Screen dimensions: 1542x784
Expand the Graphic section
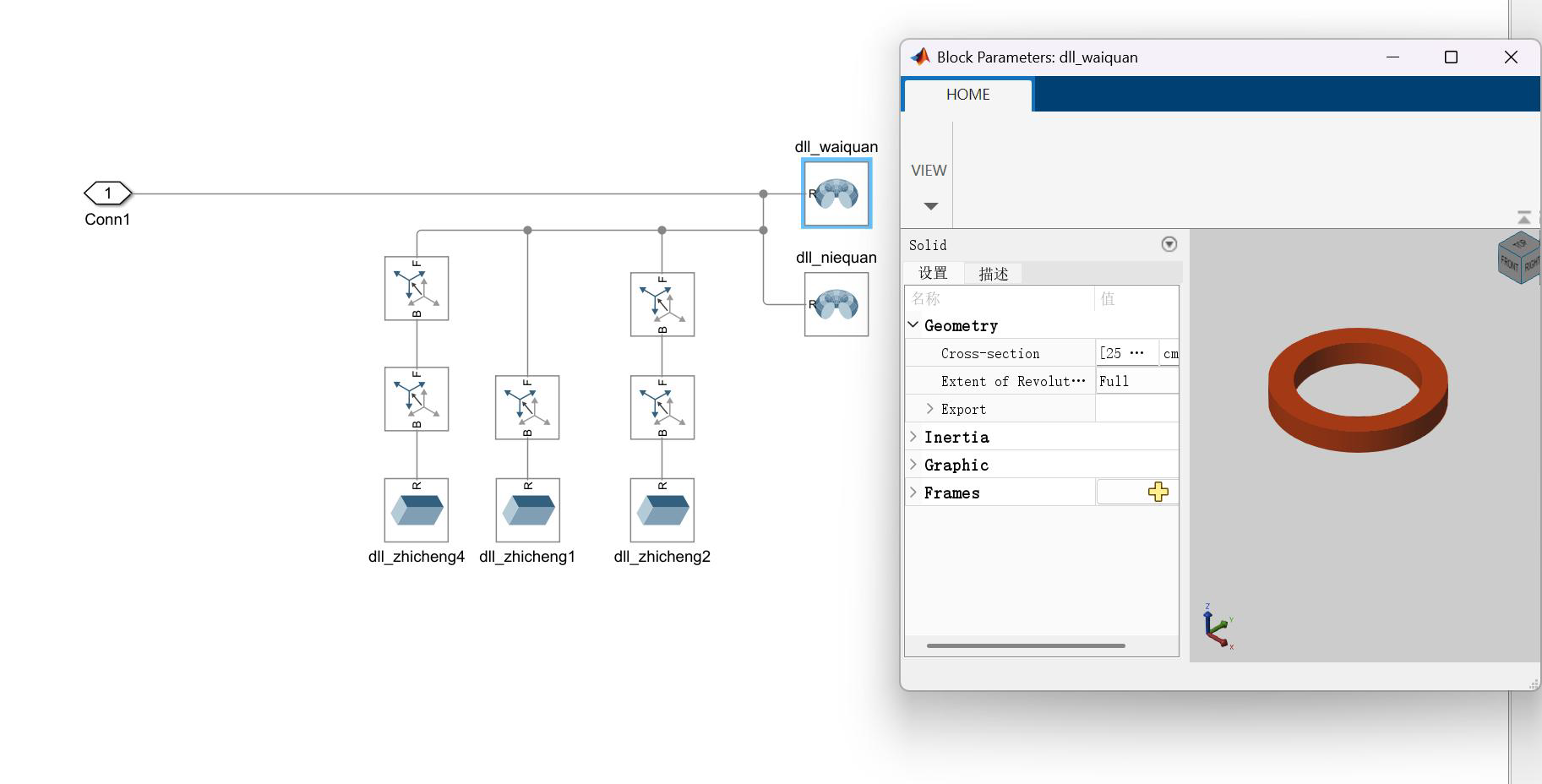913,465
